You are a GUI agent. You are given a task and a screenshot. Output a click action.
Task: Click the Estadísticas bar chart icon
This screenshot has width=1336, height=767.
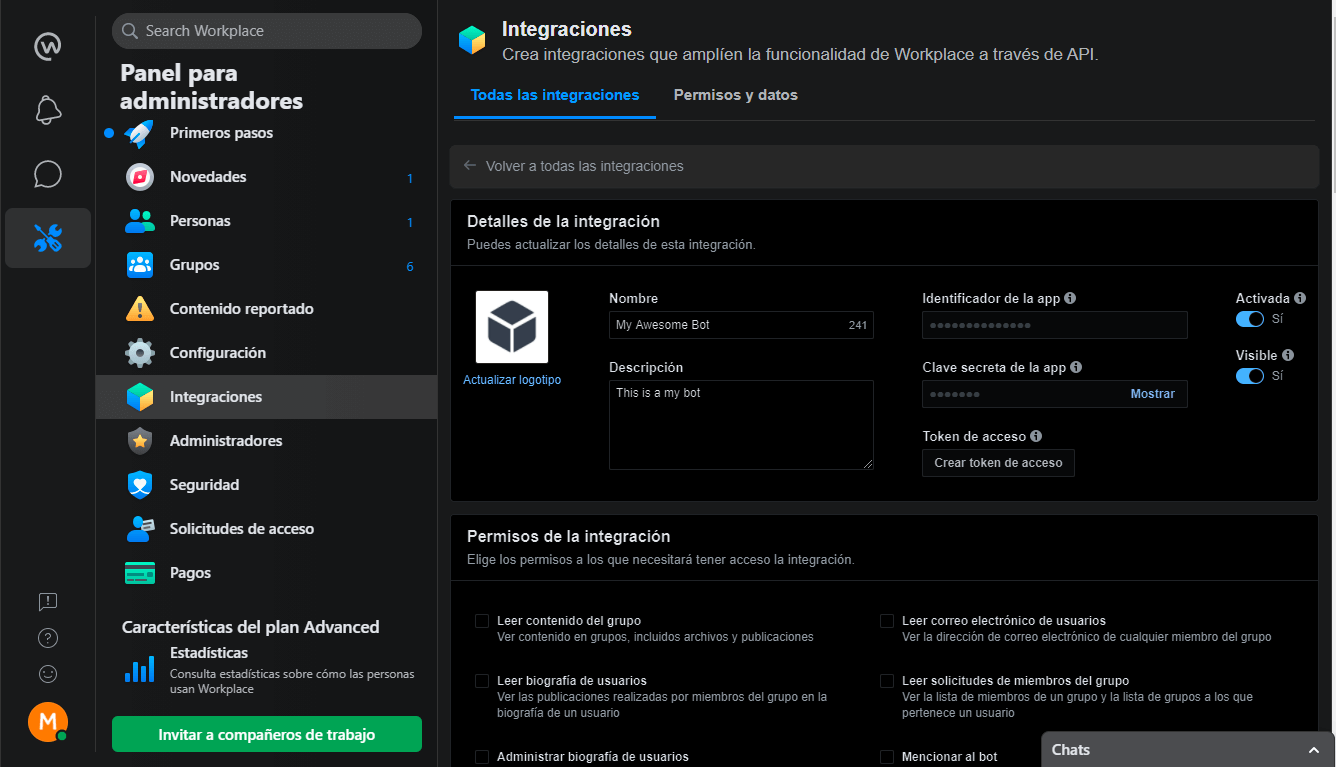click(x=139, y=669)
